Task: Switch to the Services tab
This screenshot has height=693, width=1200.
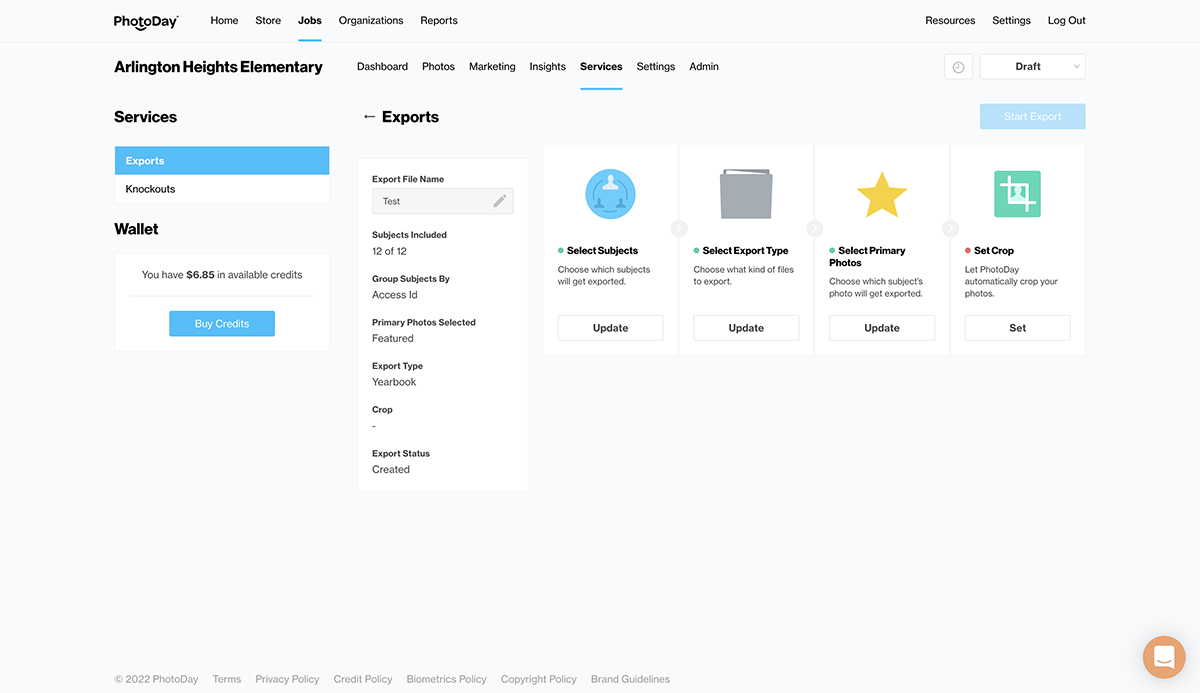Action: pyautogui.click(x=601, y=67)
